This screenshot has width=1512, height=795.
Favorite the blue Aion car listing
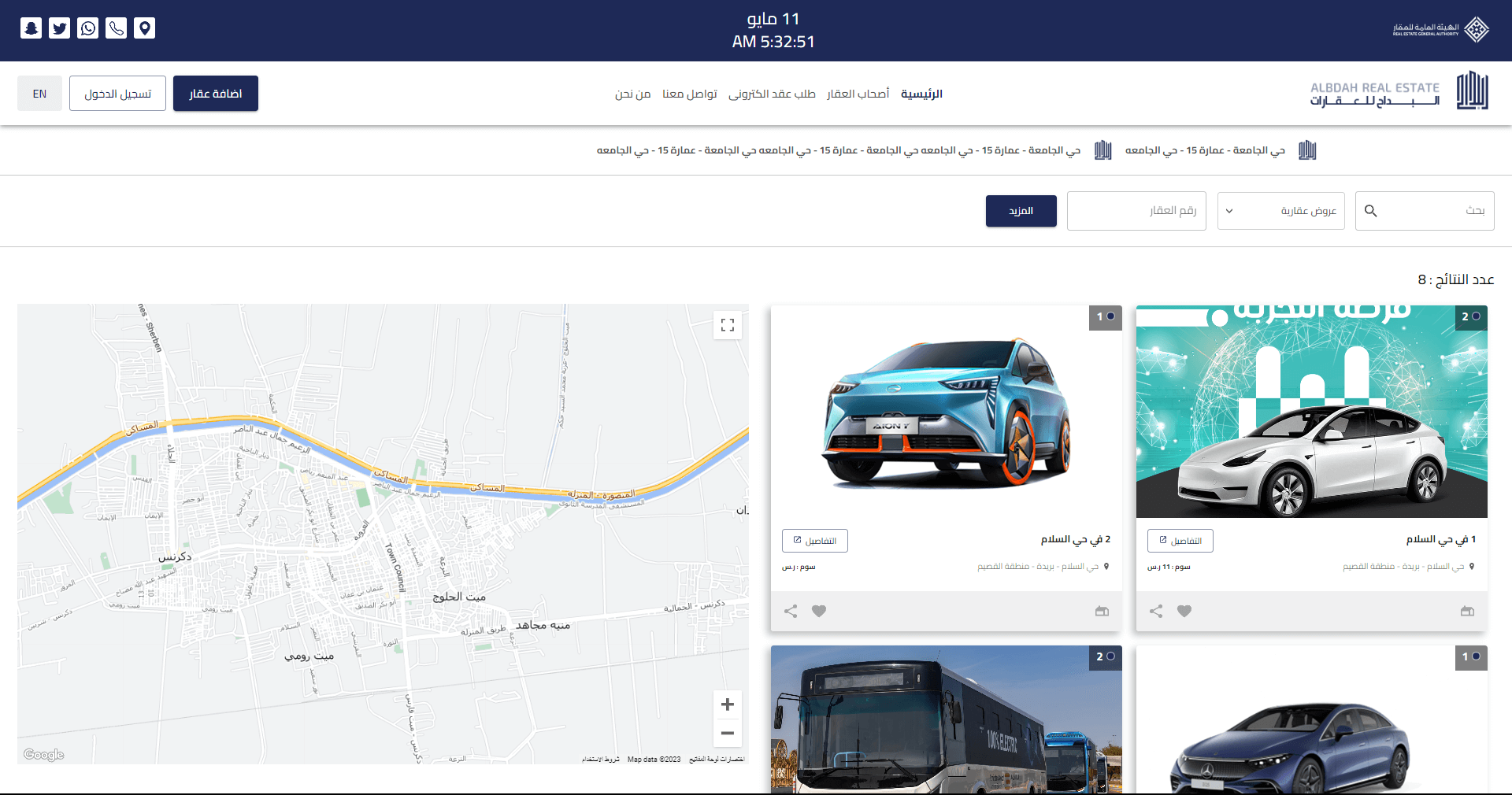point(818,611)
